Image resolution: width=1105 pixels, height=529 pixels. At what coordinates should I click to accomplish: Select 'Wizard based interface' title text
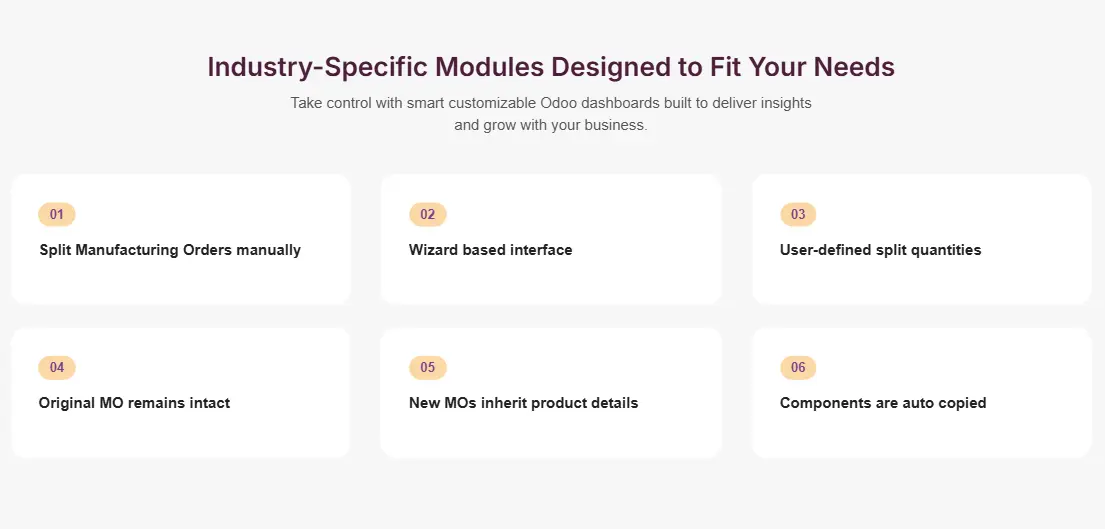coord(491,250)
